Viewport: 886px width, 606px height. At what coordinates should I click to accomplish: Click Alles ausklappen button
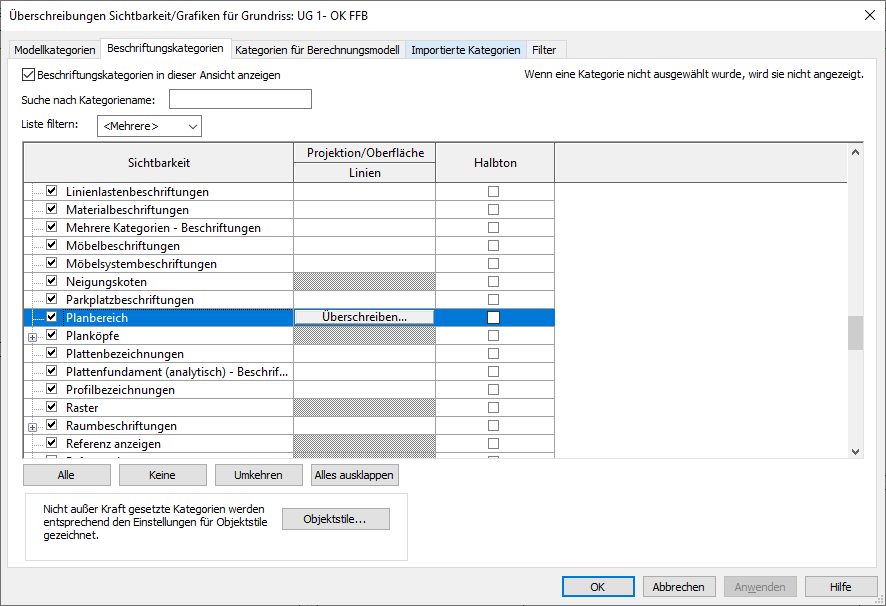click(x=355, y=475)
